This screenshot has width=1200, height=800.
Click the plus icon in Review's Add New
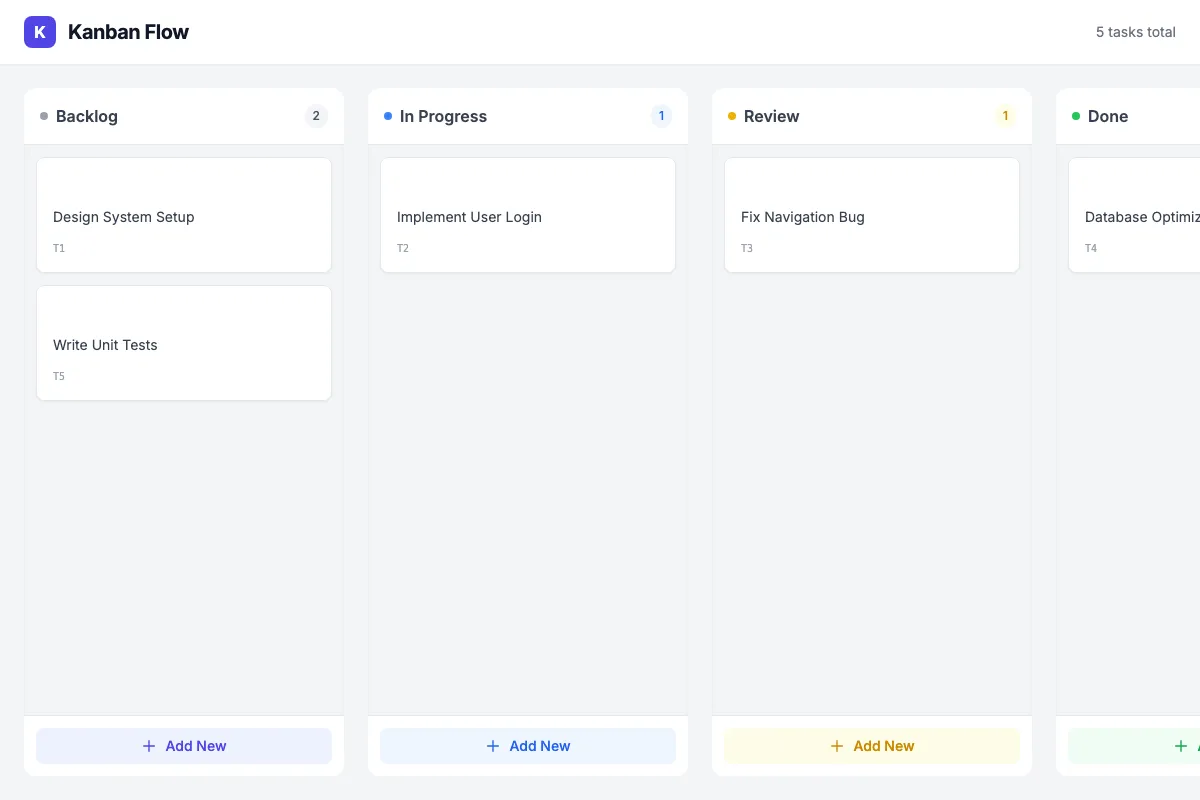point(836,746)
